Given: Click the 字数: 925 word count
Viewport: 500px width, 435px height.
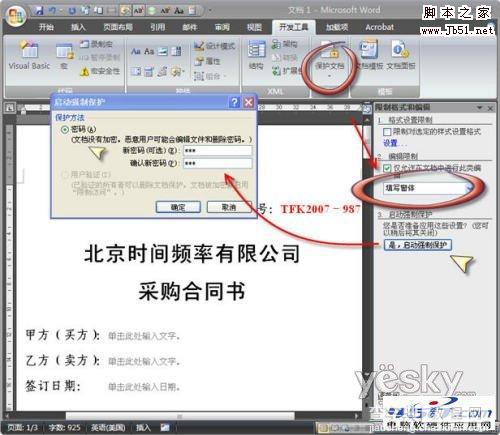Looking at the screenshot, I should coord(64,428).
